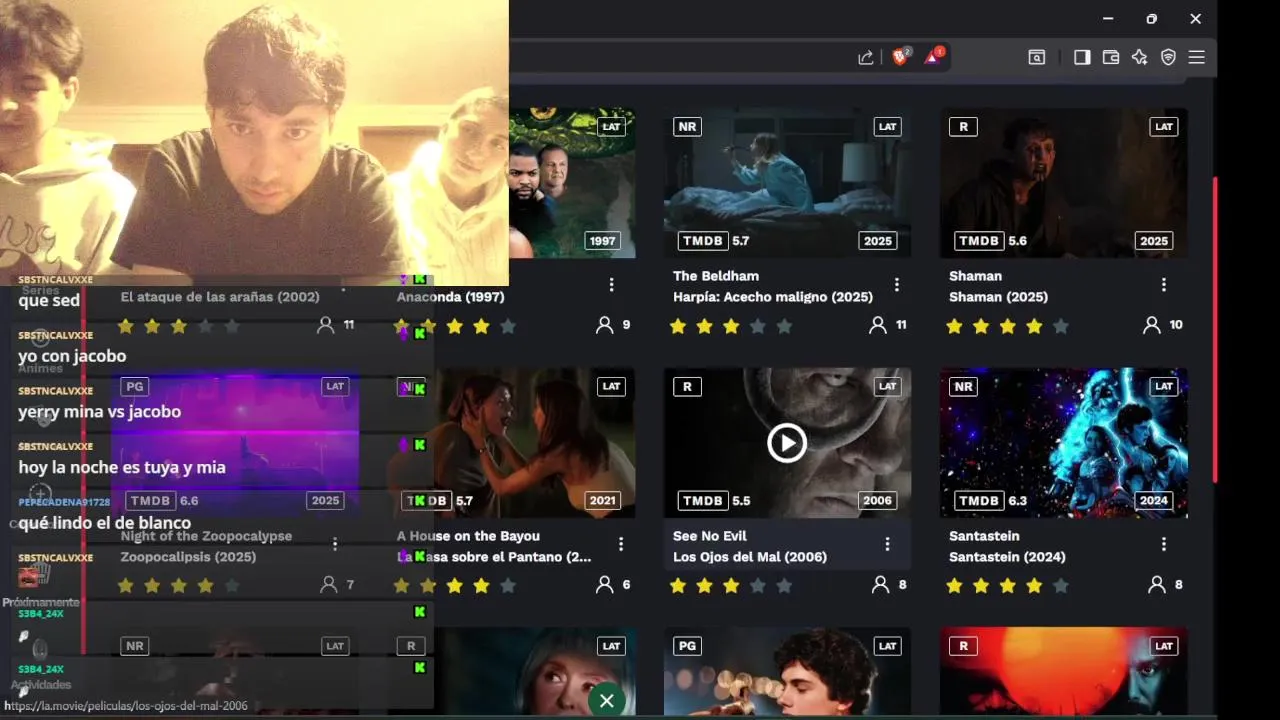Image resolution: width=1280 pixels, height=720 pixels.
Task: Click the Brave VPN shield icon
Action: [1168, 57]
